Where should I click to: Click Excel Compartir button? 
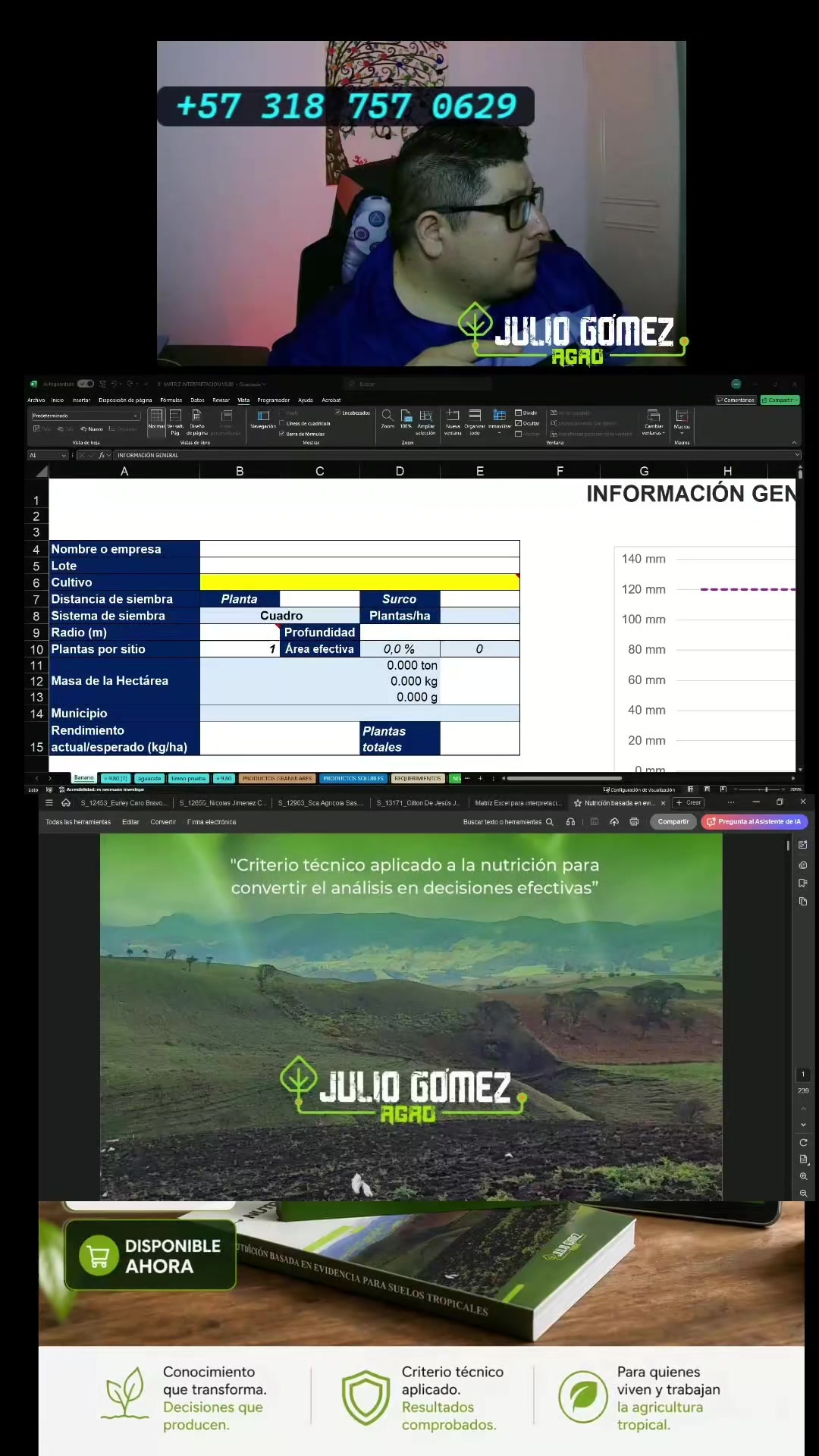point(780,400)
